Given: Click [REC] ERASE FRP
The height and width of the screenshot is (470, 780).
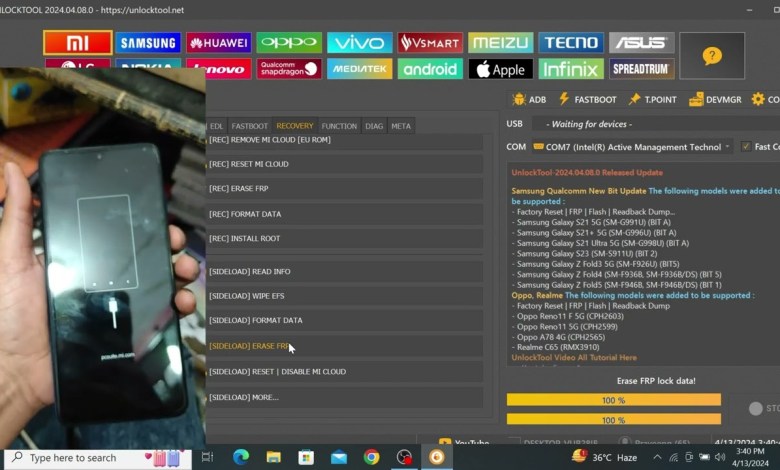Looking at the screenshot, I should (344, 188).
